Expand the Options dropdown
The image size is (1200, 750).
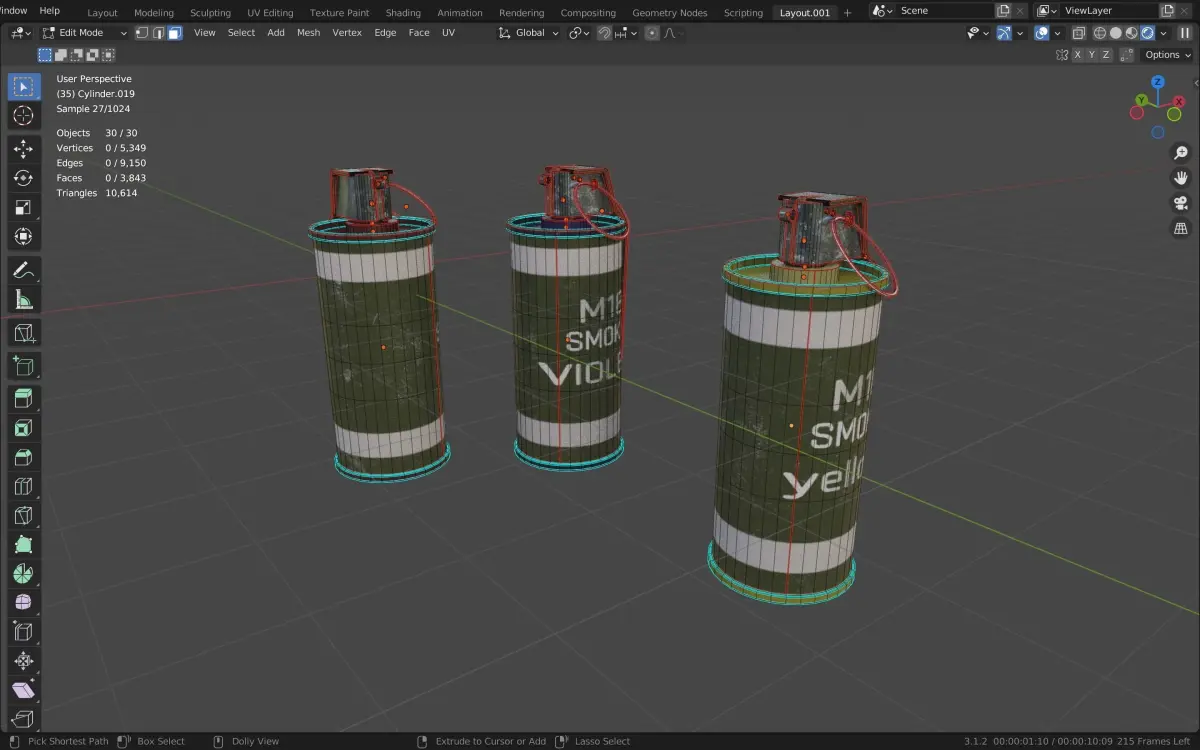1167,55
